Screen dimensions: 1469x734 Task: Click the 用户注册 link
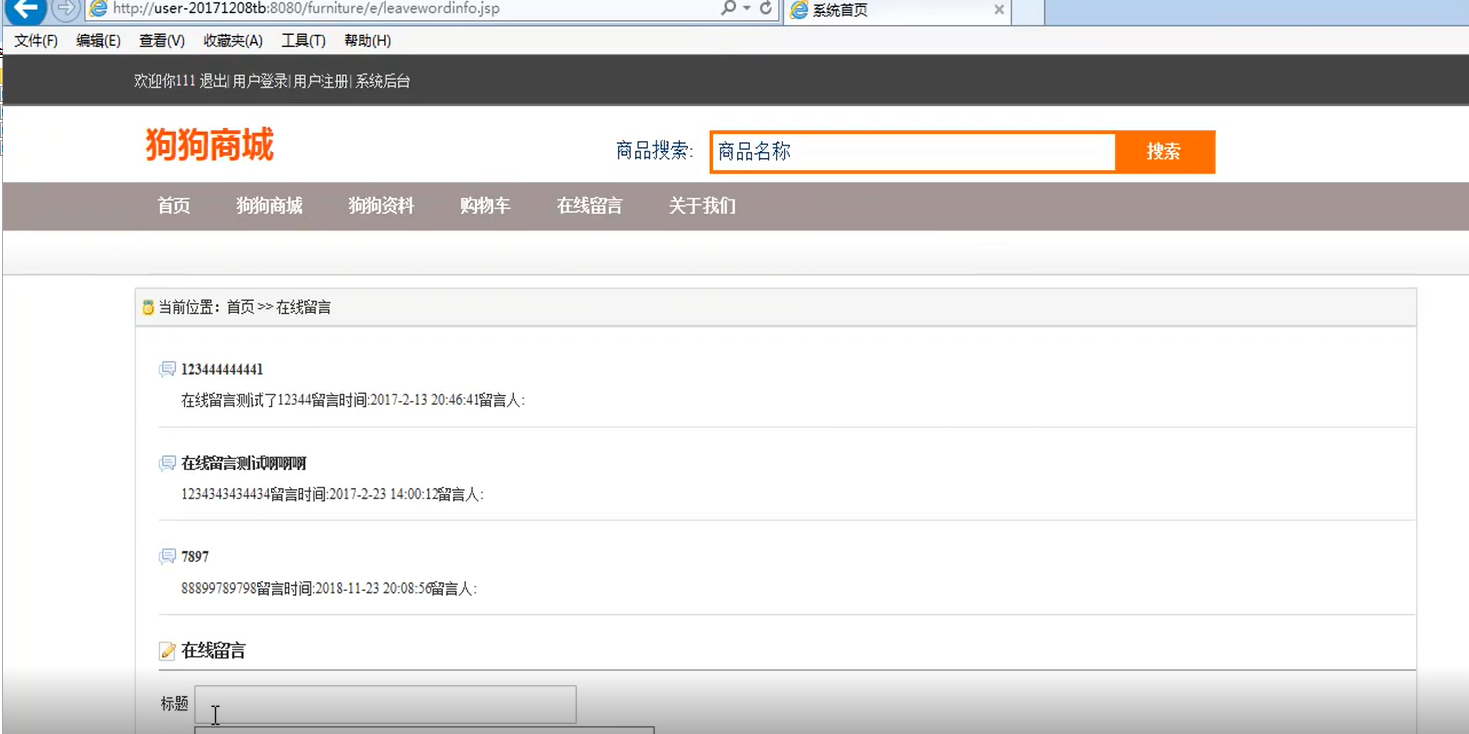[x=321, y=81]
